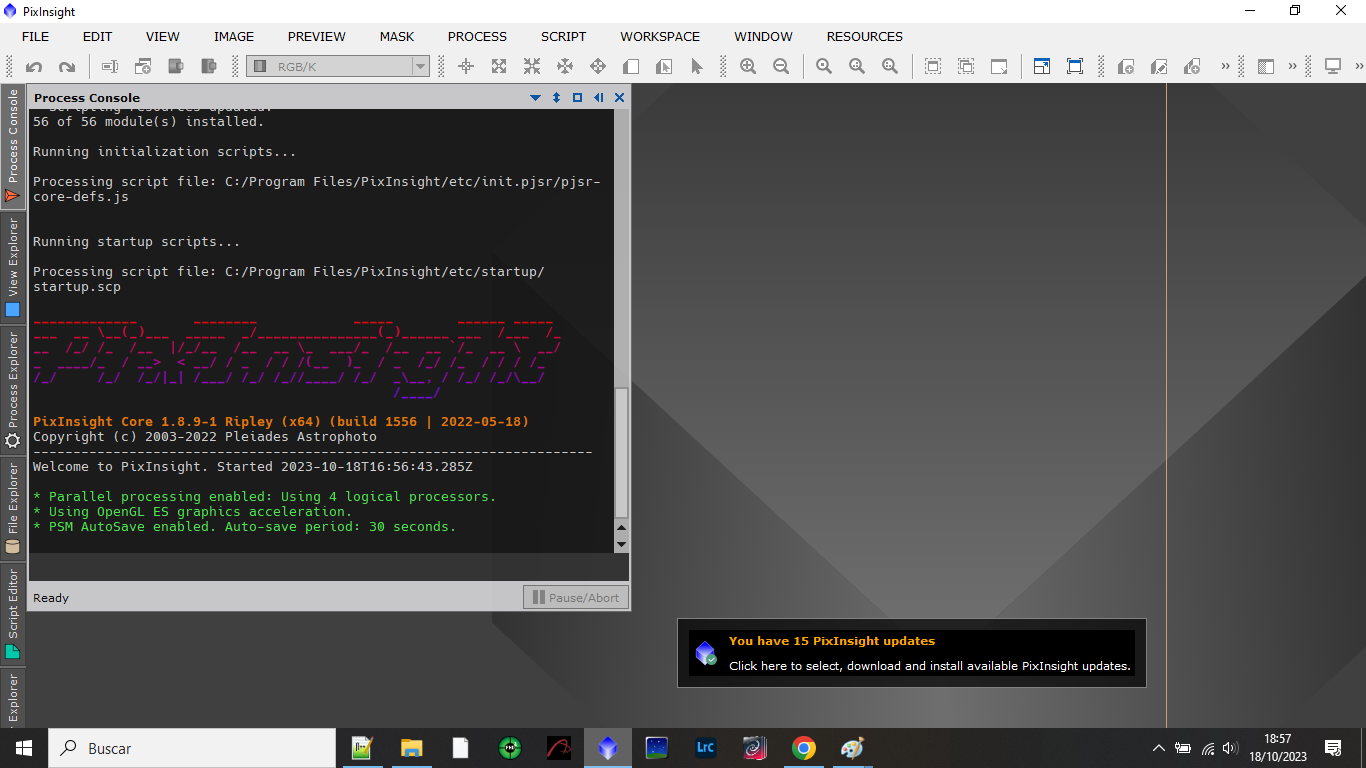Open the Paint palette app in taskbar

(852, 748)
